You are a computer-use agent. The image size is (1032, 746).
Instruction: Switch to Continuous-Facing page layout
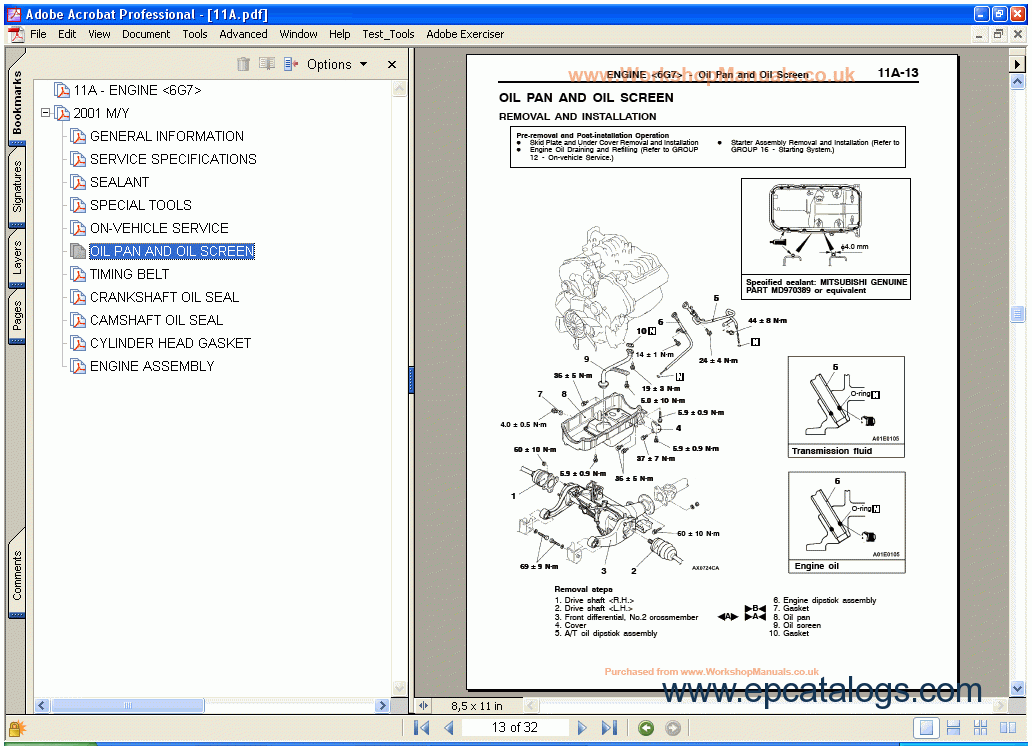pos(980,728)
